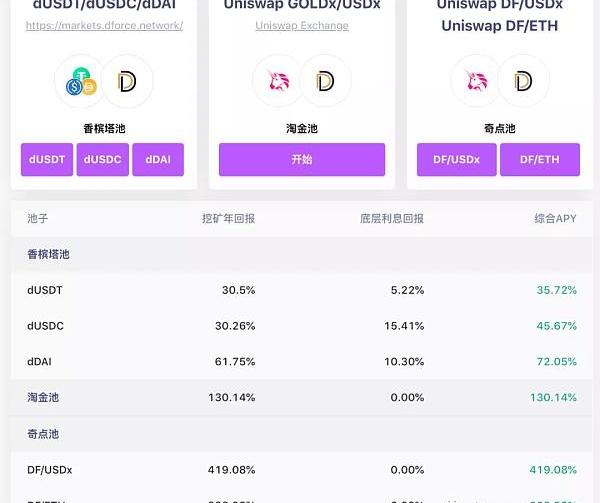Click the 综合APY column header
The height and width of the screenshot is (503, 600).
pyautogui.click(x=555, y=218)
